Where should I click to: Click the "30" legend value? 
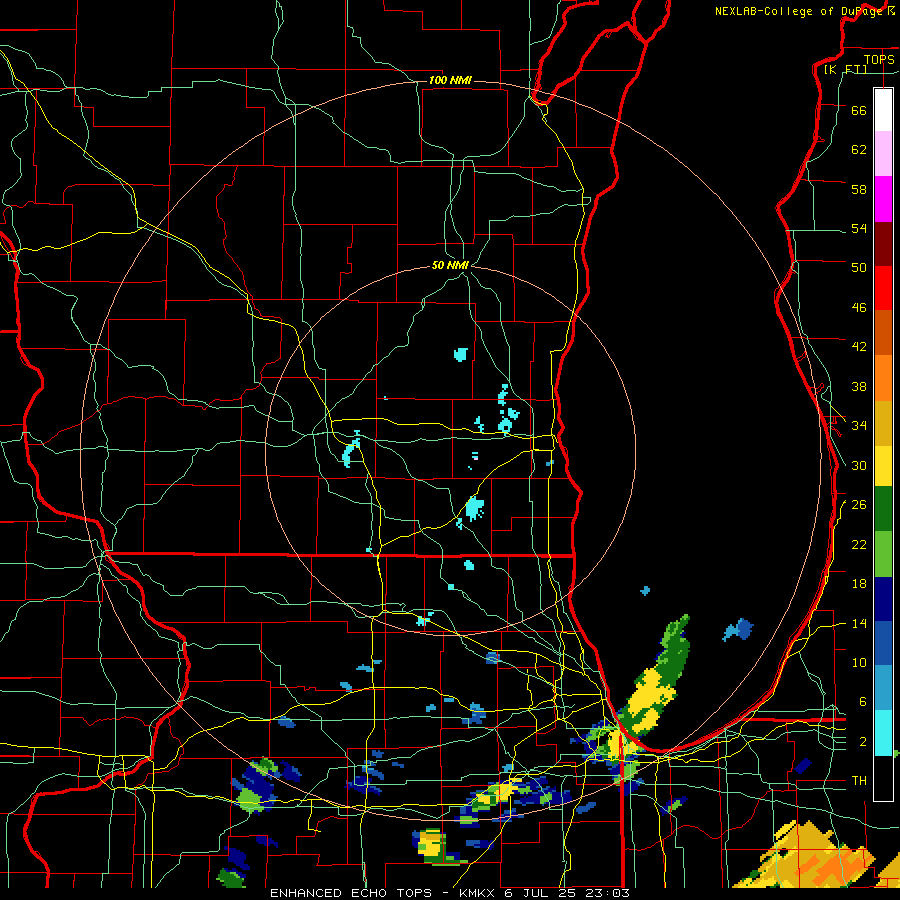point(859,465)
